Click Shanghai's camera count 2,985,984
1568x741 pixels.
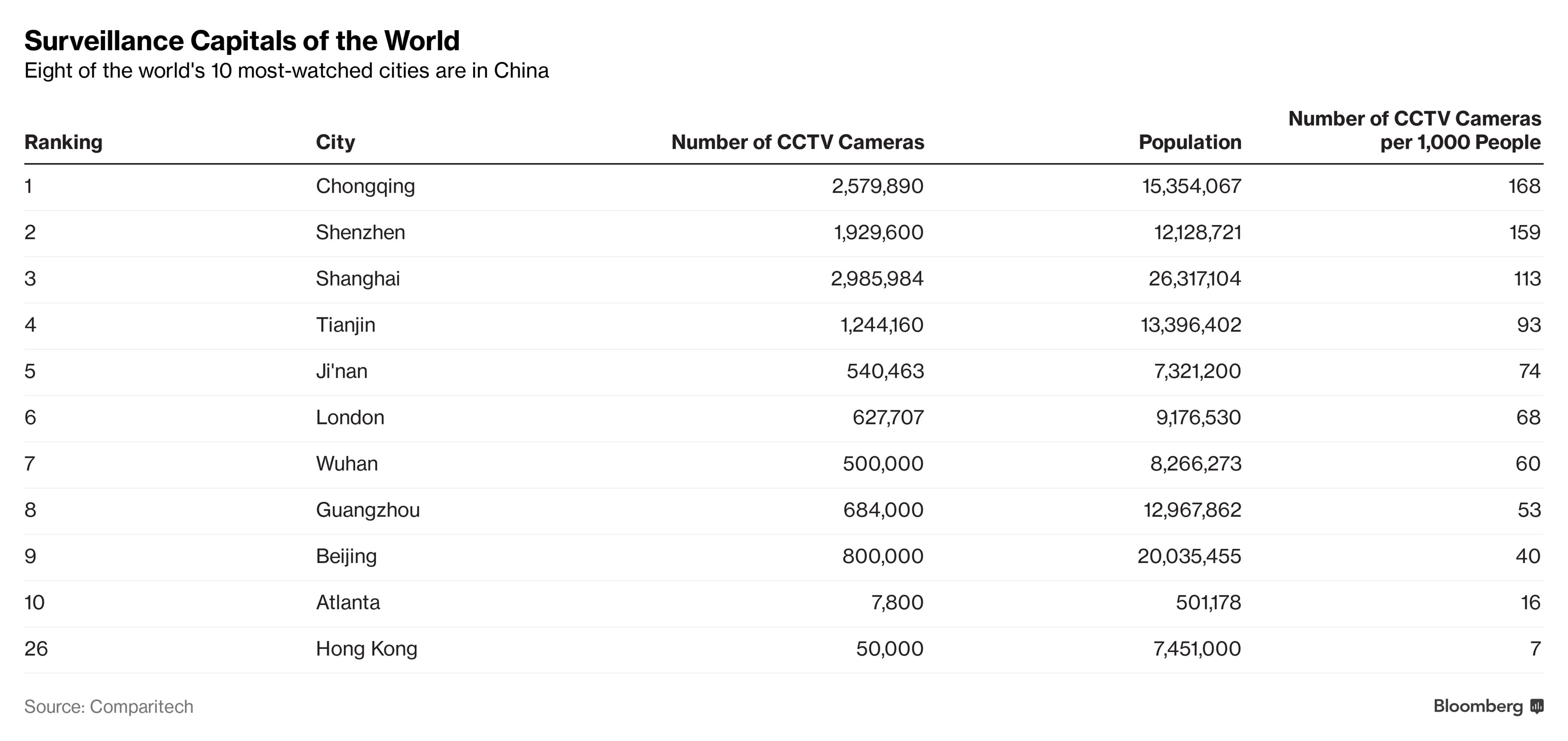[x=877, y=278]
